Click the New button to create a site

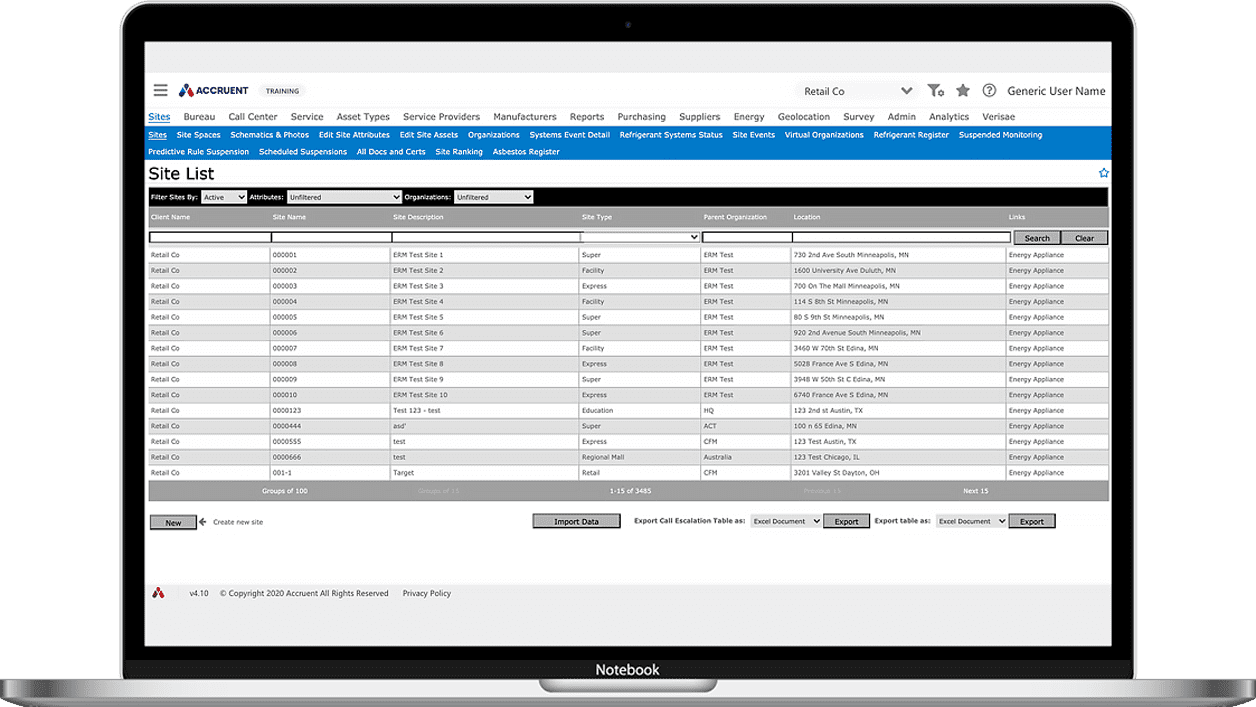[173, 522]
